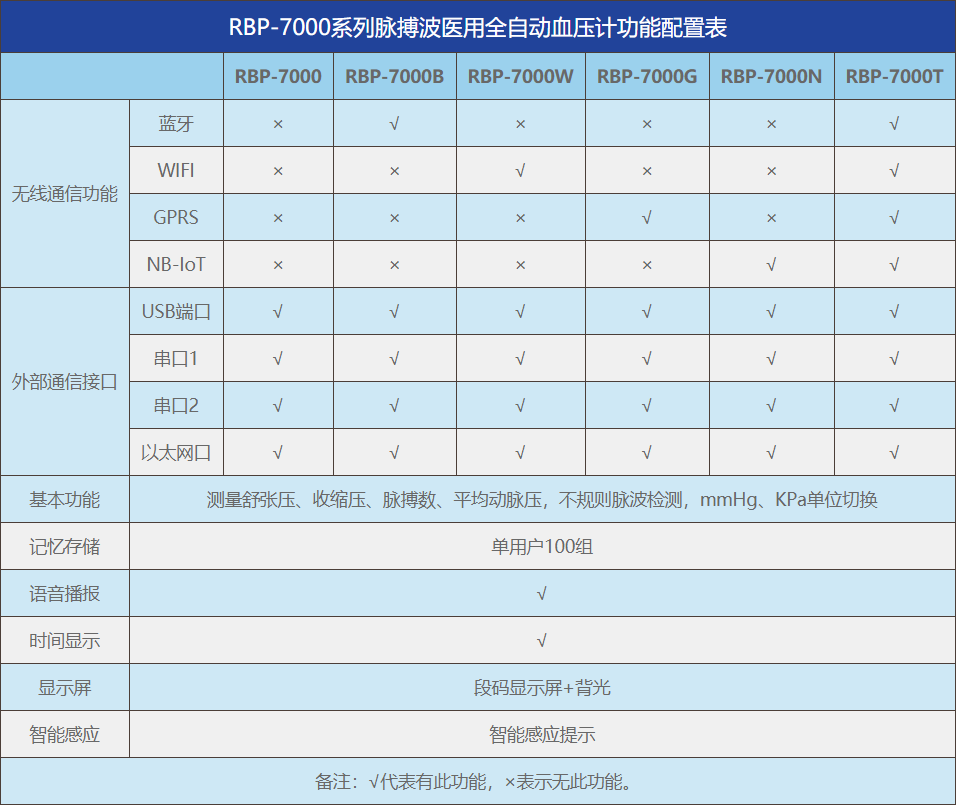This screenshot has height=805, width=956.
Task: Click the 备注 footnote text at the bottom
Action: [x=478, y=782]
